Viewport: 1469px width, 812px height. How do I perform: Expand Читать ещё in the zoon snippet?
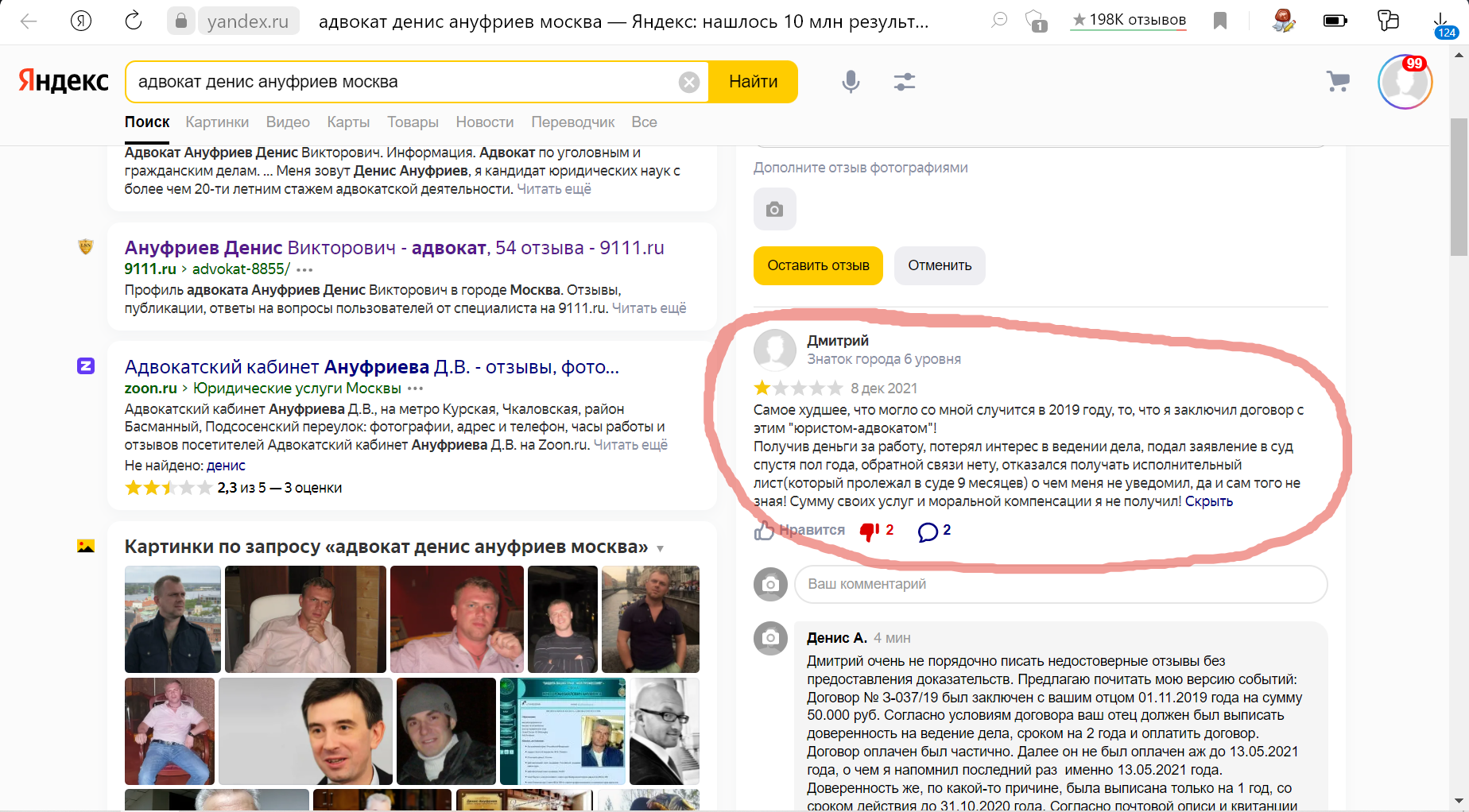click(x=630, y=445)
